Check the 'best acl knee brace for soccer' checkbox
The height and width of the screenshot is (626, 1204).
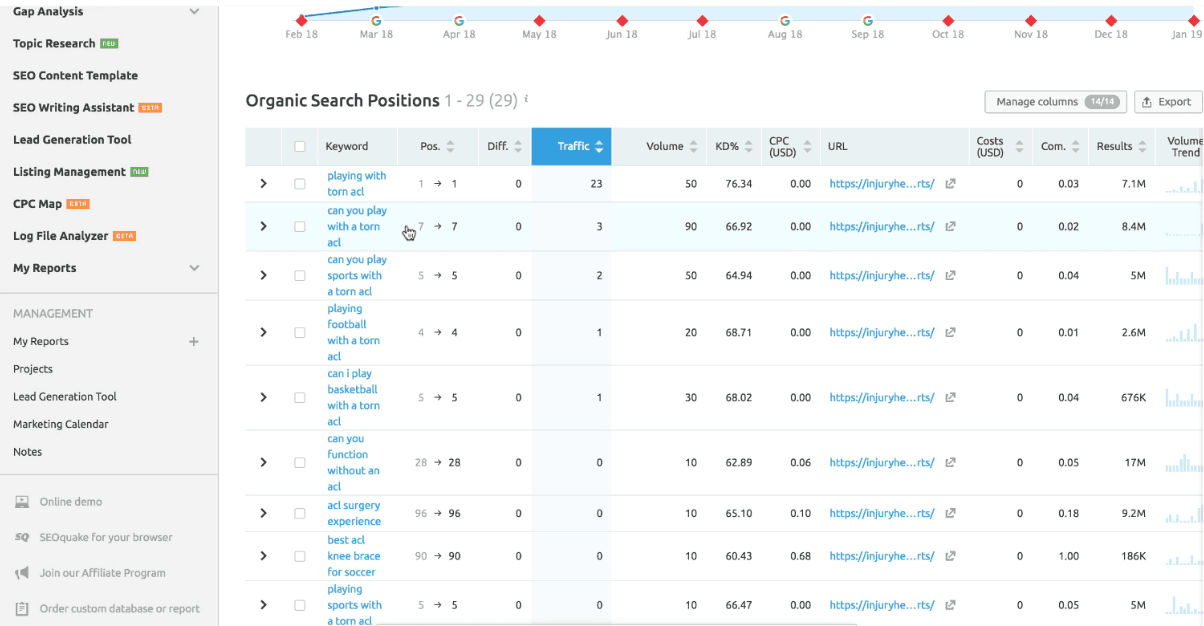point(300,555)
